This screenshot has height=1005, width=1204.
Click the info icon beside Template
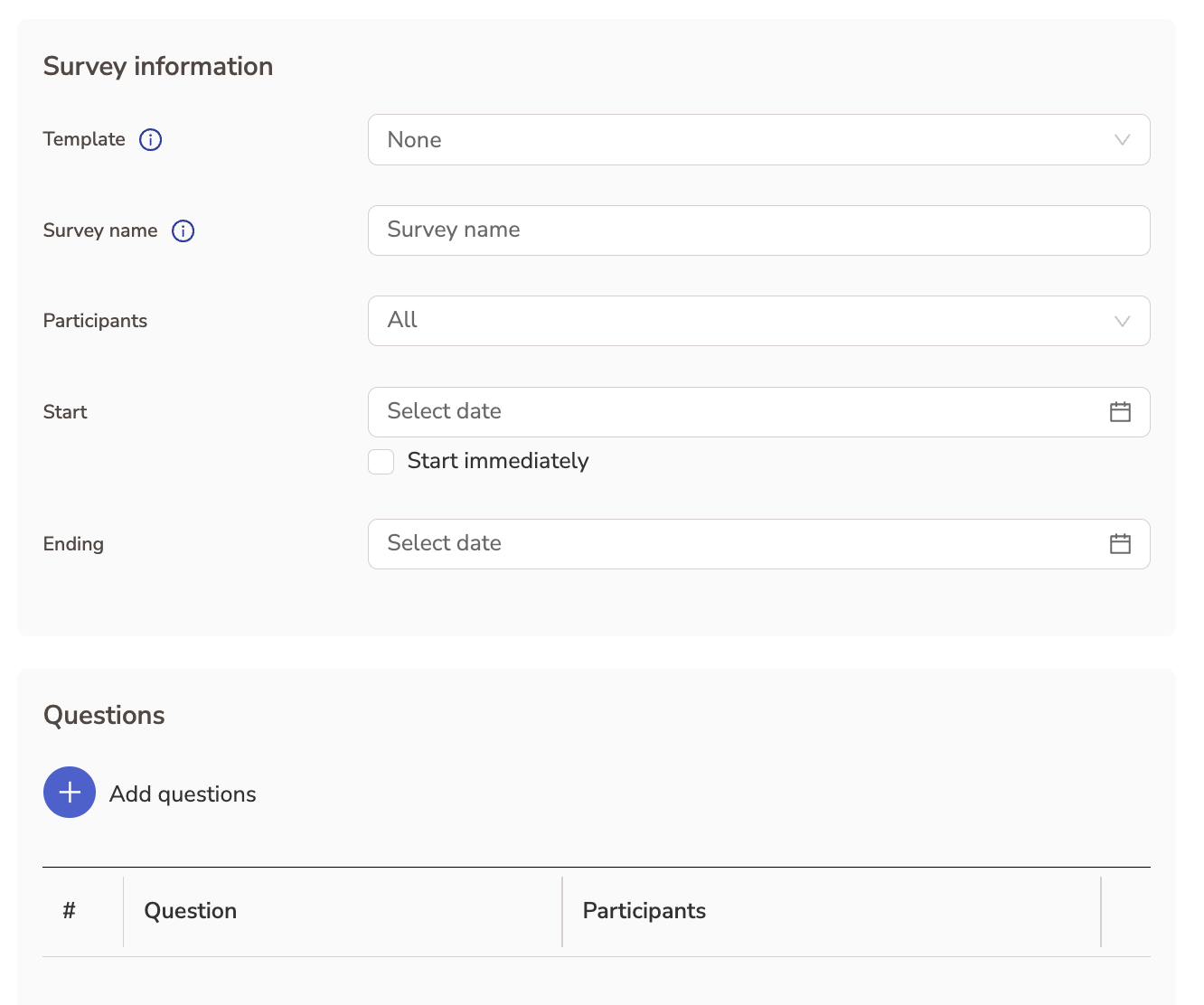pos(150,140)
